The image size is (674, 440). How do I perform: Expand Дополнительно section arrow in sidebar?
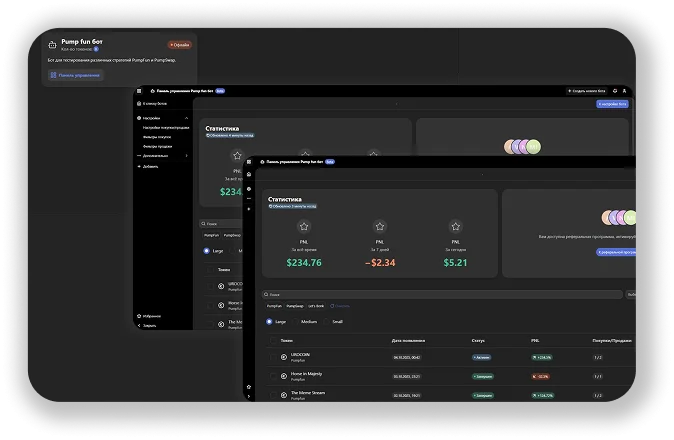pyautogui.click(x=187, y=156)
